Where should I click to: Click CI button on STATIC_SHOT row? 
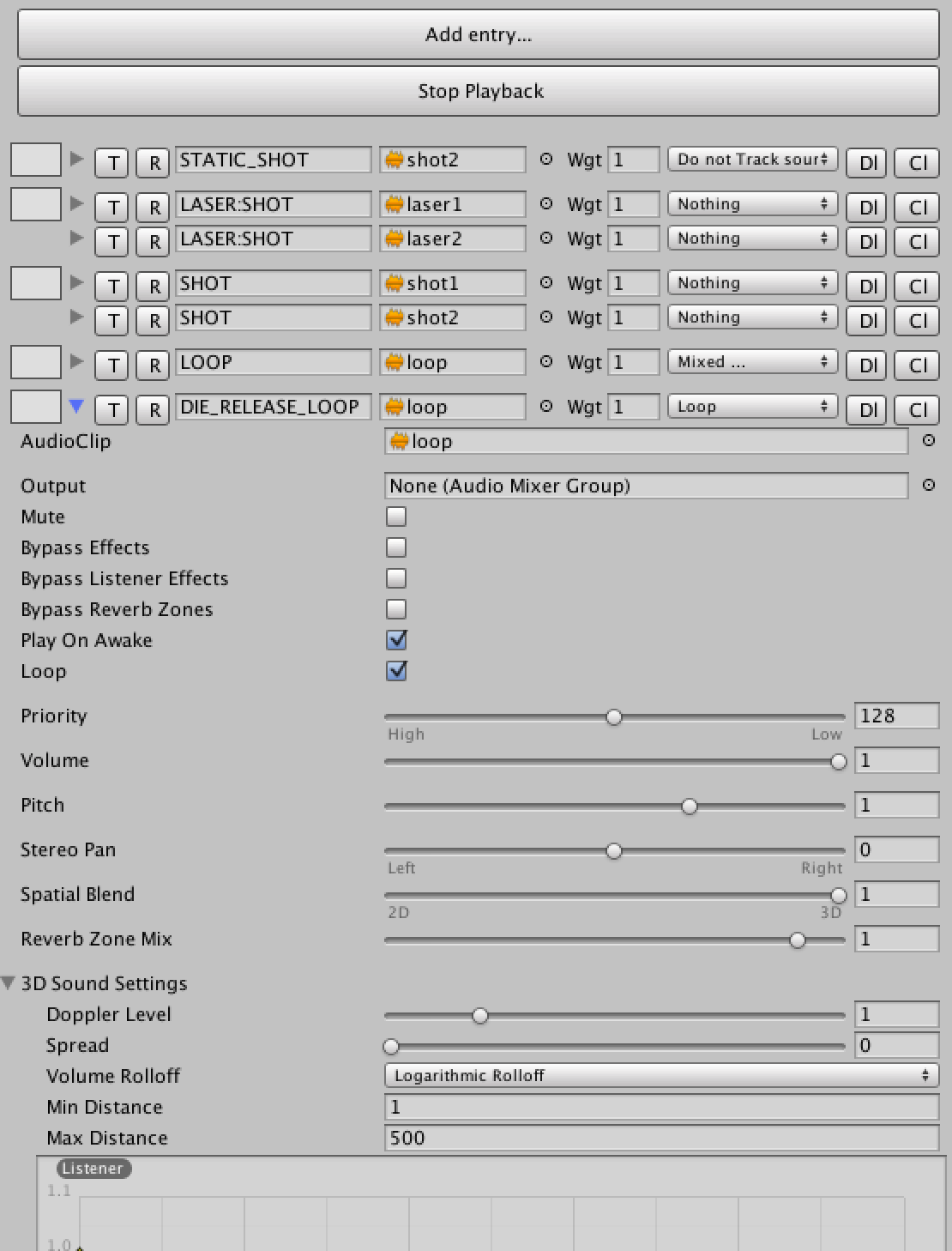point(918,162)
